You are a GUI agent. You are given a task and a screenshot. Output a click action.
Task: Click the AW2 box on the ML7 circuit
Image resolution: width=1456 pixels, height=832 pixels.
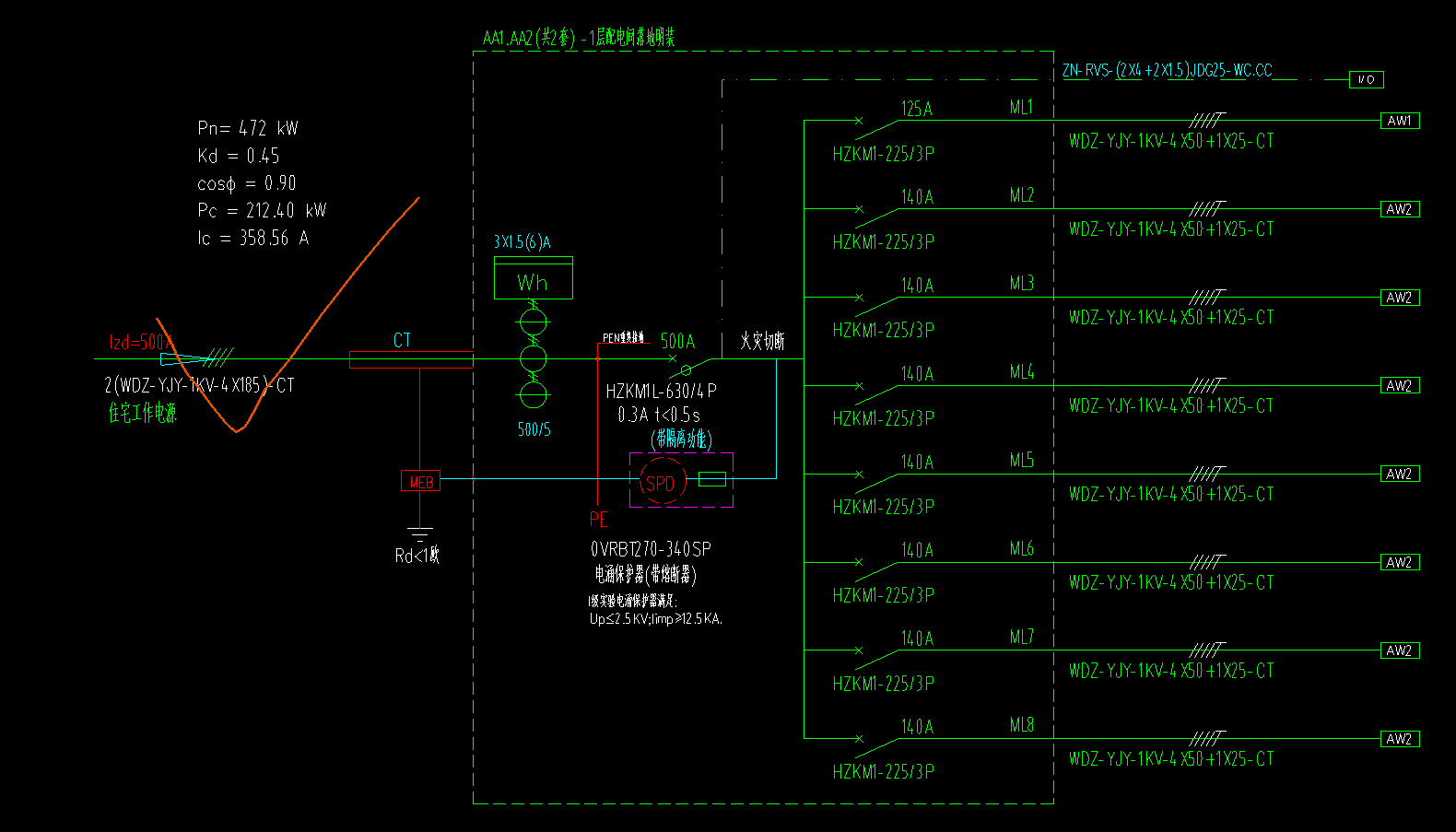point(1400,650)
